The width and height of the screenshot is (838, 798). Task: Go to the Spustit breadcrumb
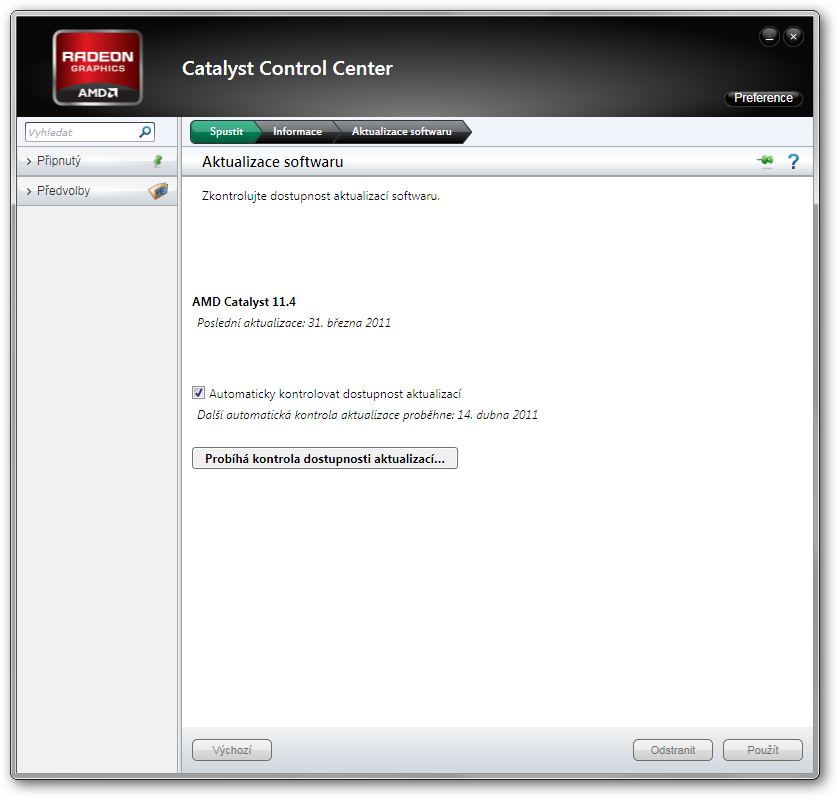(x=226, y=131)
